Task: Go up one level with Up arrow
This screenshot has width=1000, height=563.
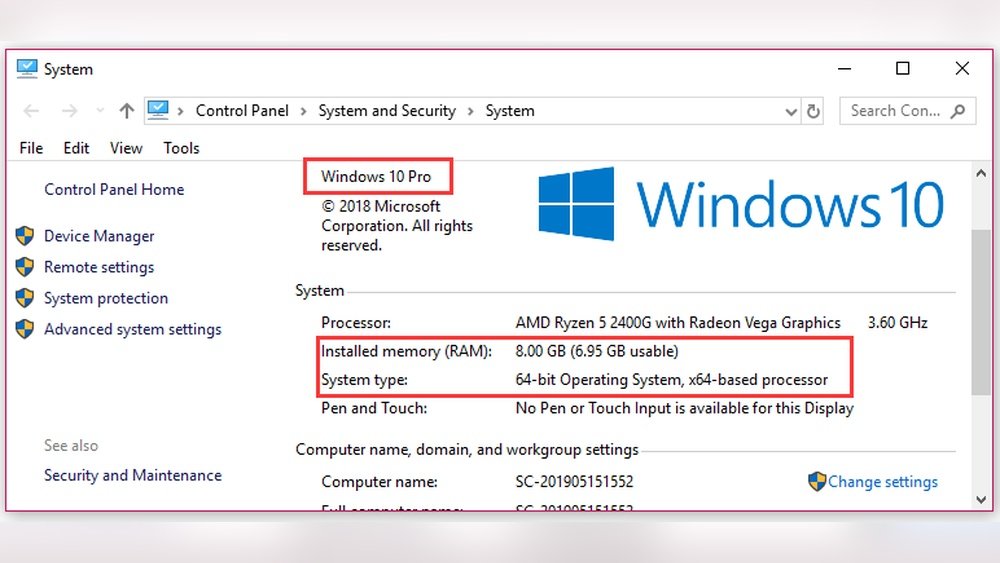Action: tap(126, 111)
